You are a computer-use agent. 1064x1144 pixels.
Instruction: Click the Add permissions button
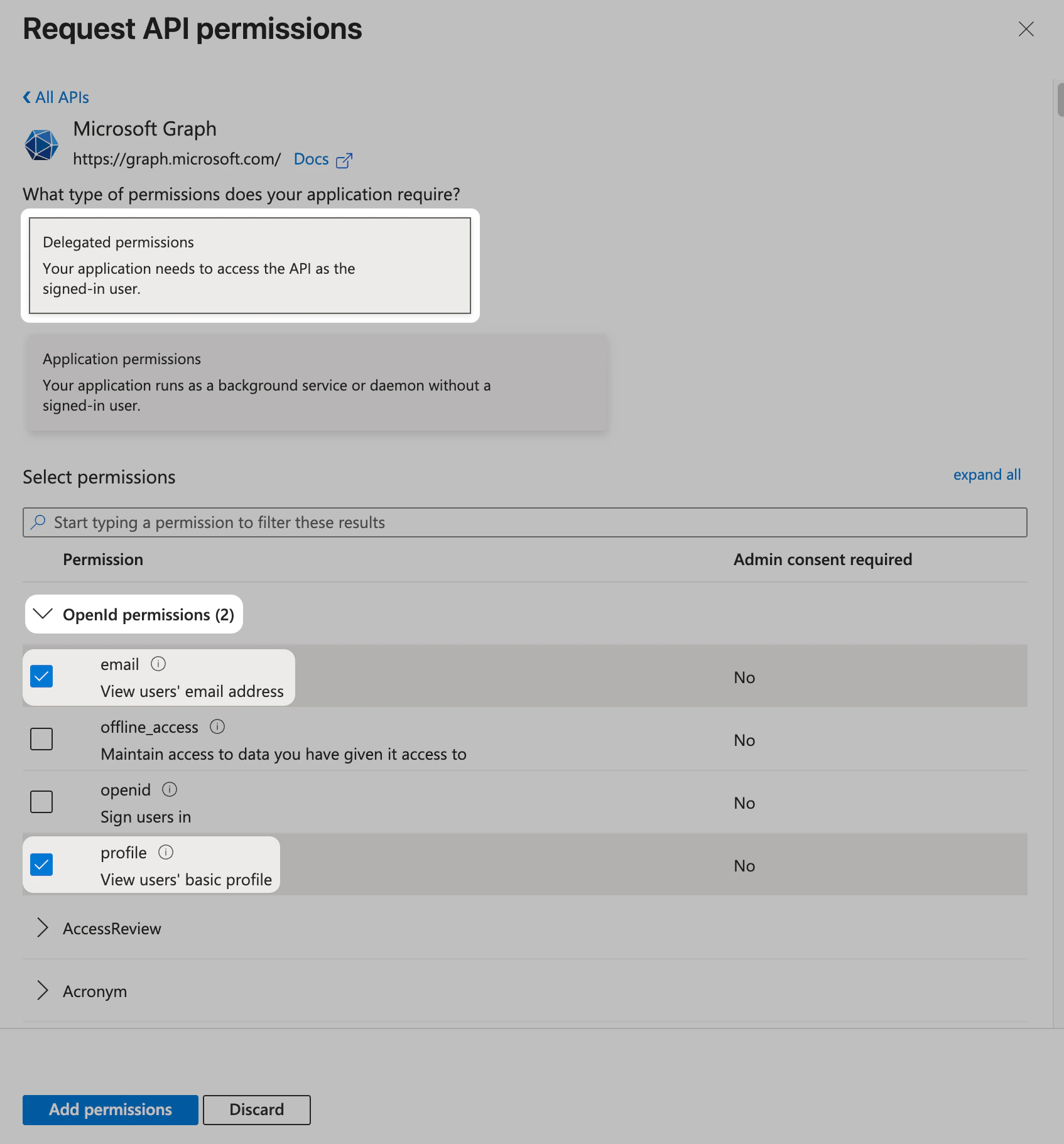pos(109,1109)
